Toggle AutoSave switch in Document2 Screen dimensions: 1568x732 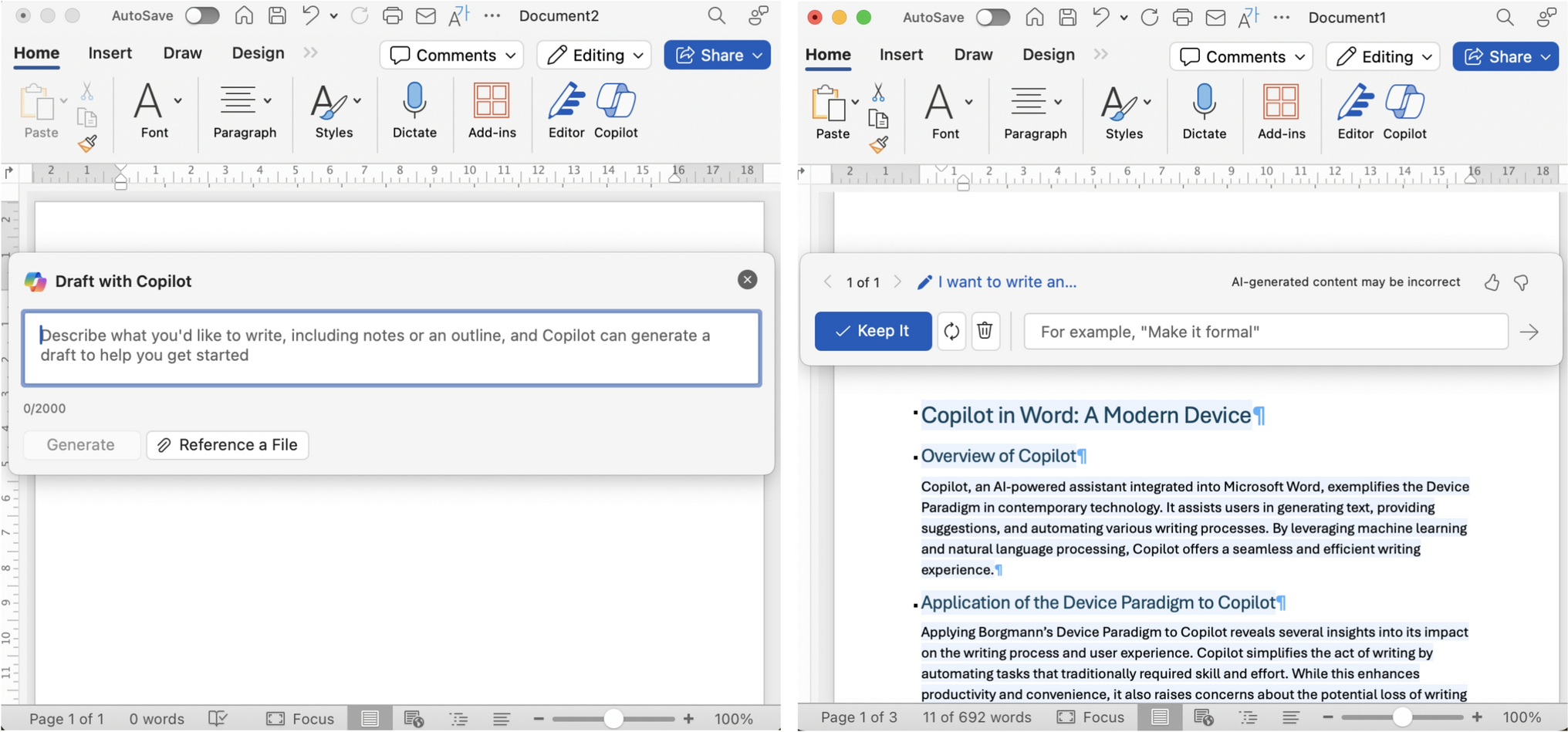click(202, 15)
